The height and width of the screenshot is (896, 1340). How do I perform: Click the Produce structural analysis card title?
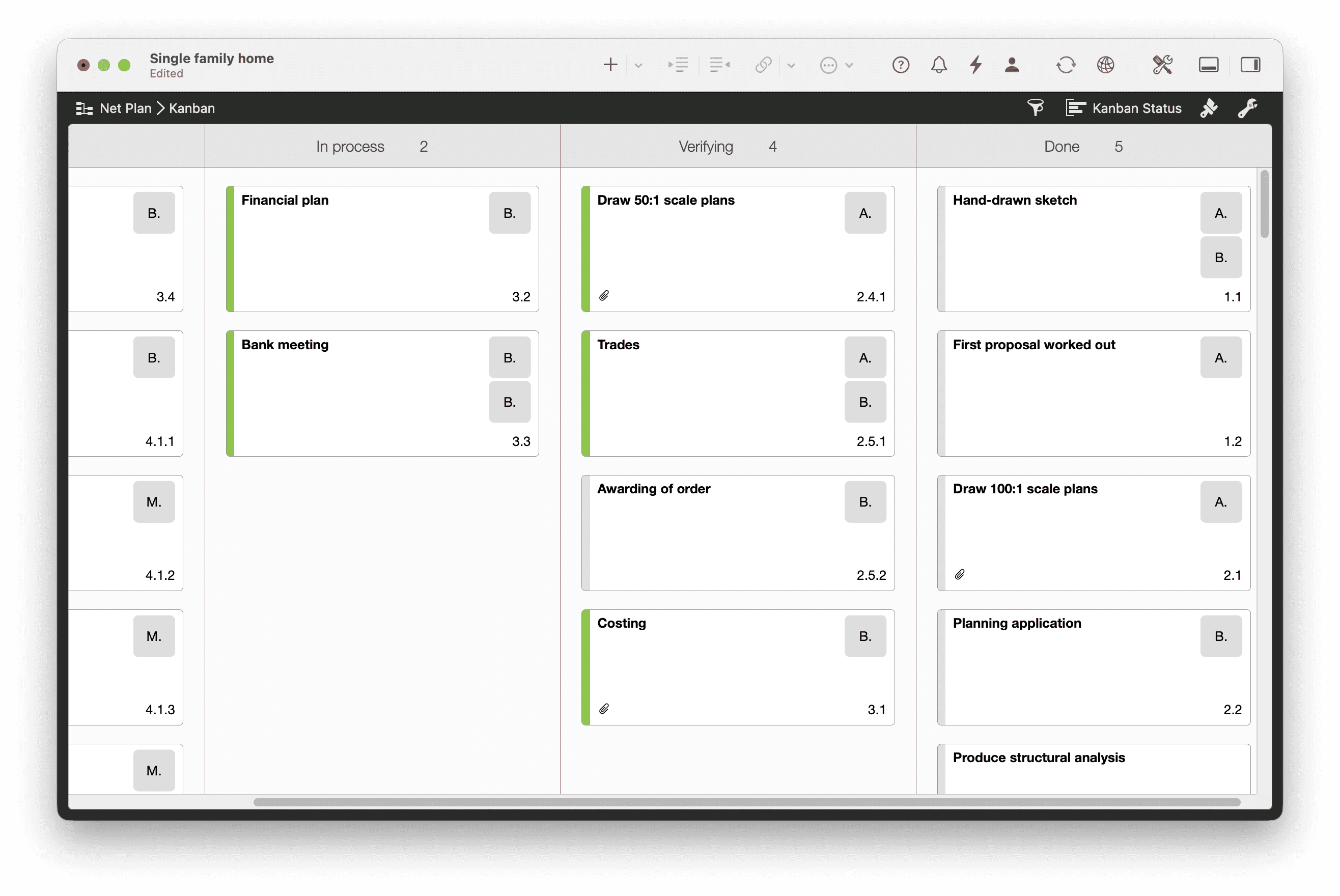pos(1038,757)
